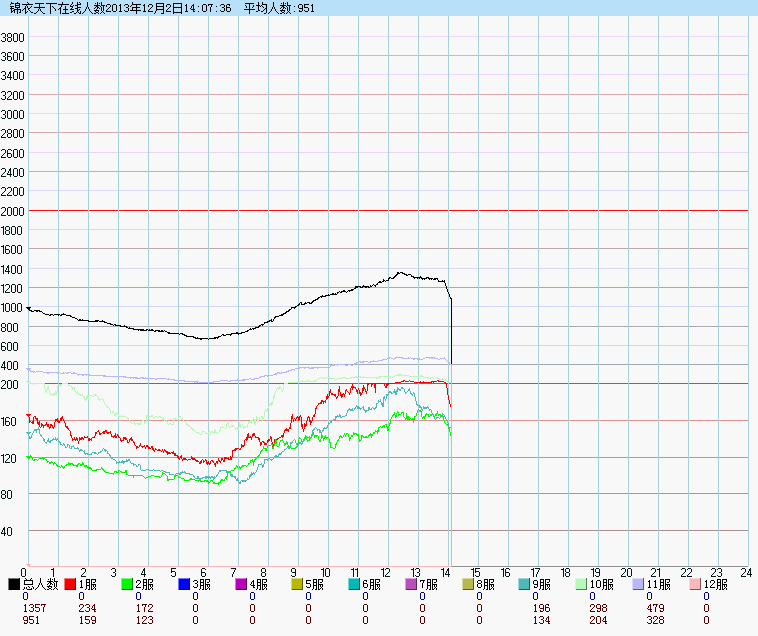Click the 7服 legend label text
The height and width of the screenshot is (636, 758).
tap(430, 584)
